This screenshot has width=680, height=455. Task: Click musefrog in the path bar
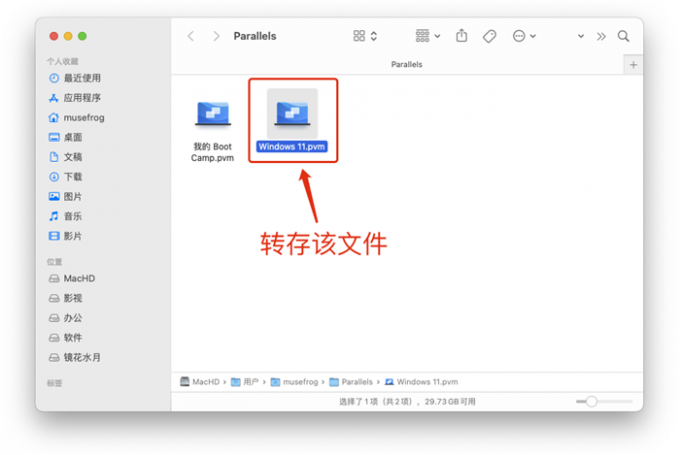coord(300,382)
